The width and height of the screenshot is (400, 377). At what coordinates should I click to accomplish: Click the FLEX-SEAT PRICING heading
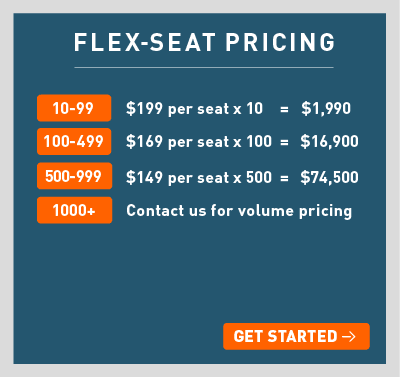tap(204, 42)
